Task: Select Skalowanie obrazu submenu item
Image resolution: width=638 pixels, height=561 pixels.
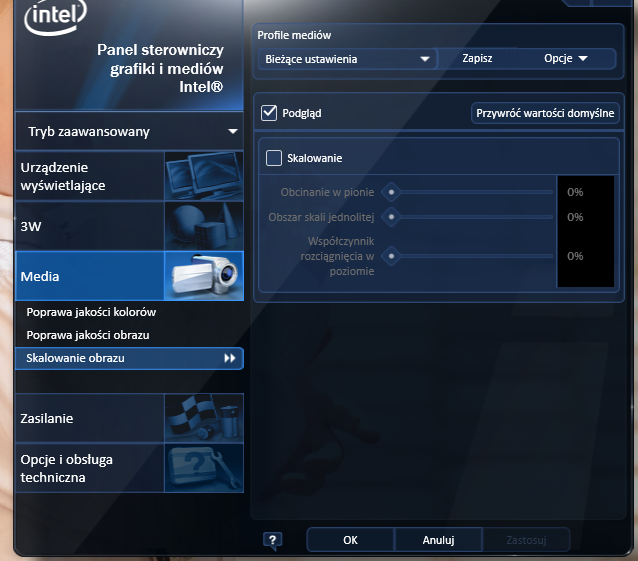Action: tap(129, 358)
